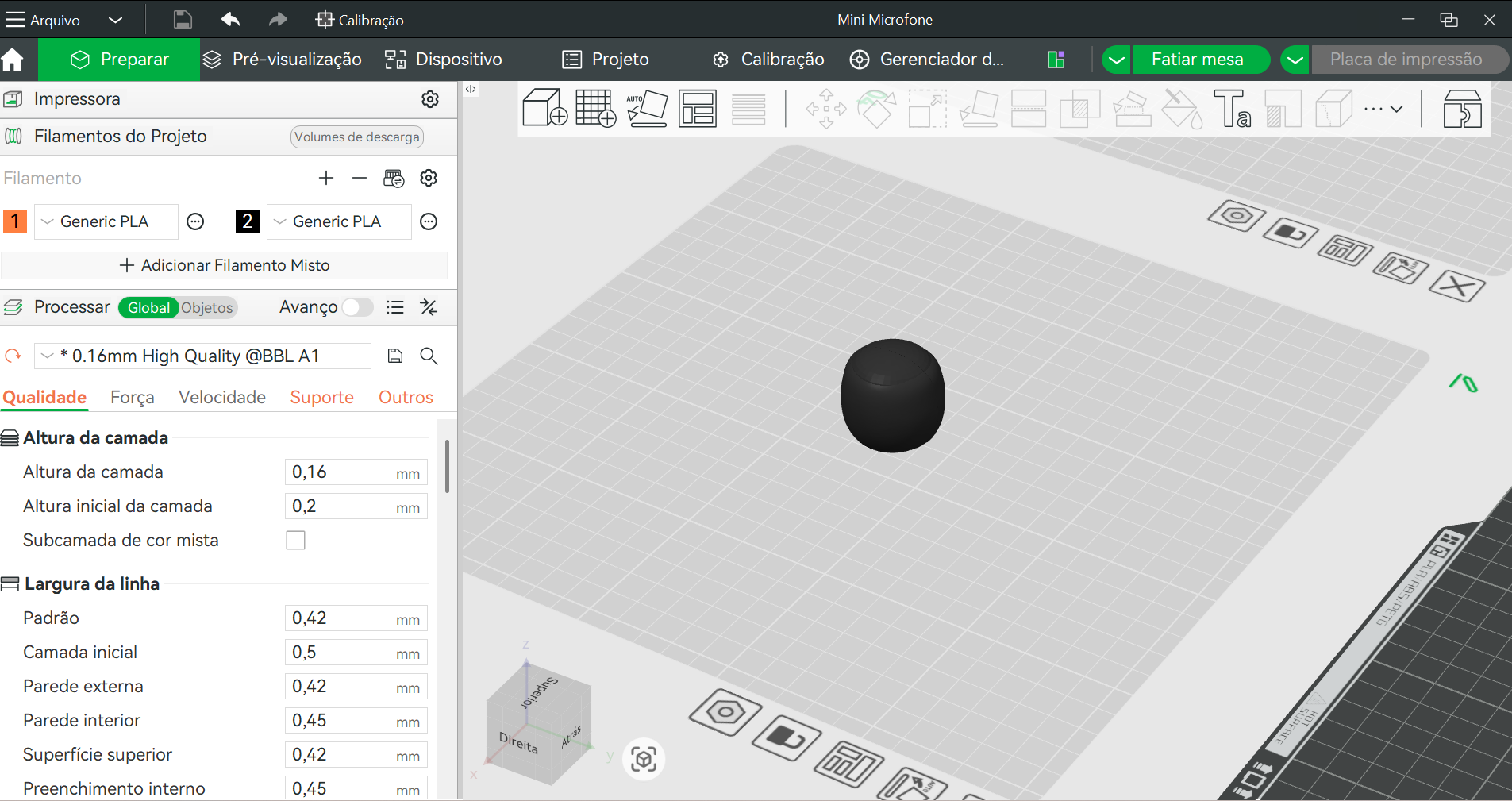
Task: Click the compare presets icon
Action: pyautogui.click(x=429, y=307)
